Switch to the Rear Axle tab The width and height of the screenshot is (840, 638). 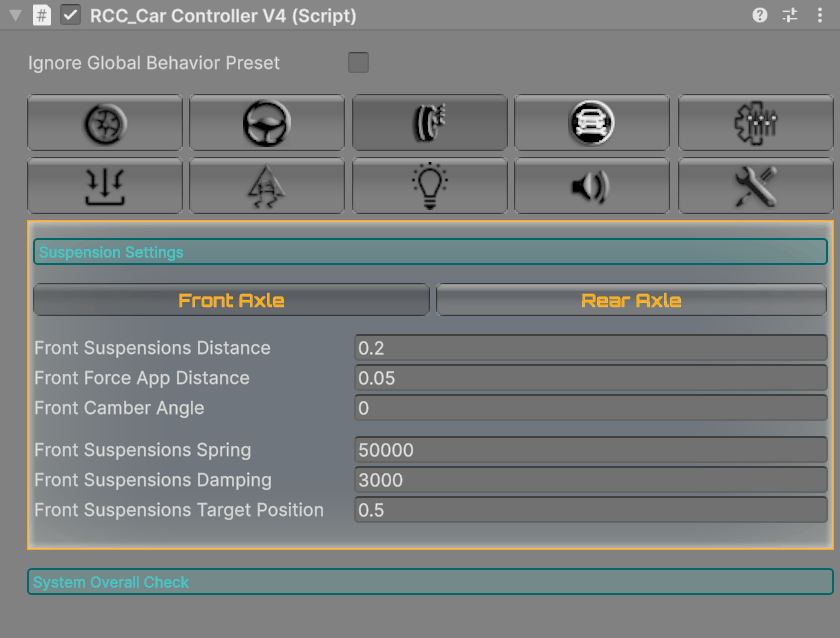tap(632, 300)
